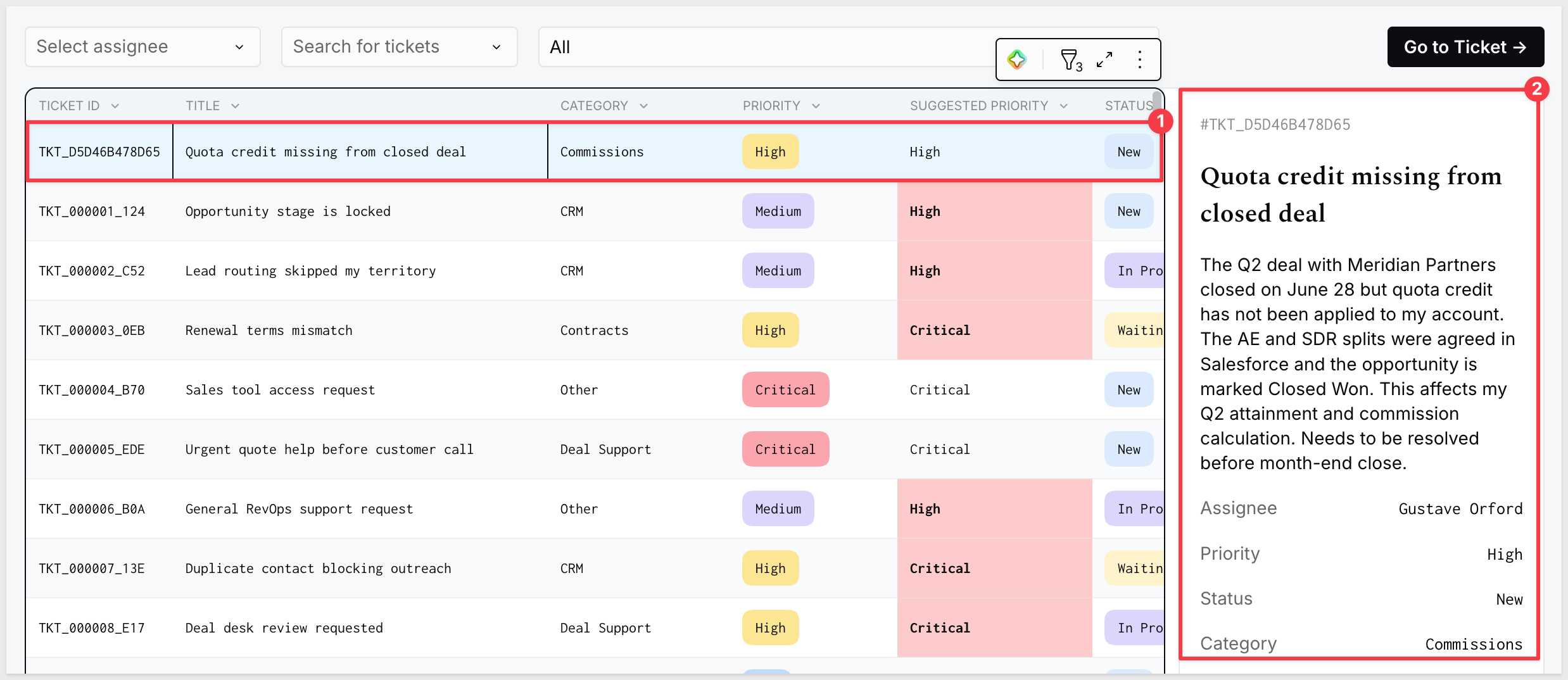Click the Critical priority badge for Sales tool access
The width and height of the screenshot is (1568, 680).
[x=785, y=389]
